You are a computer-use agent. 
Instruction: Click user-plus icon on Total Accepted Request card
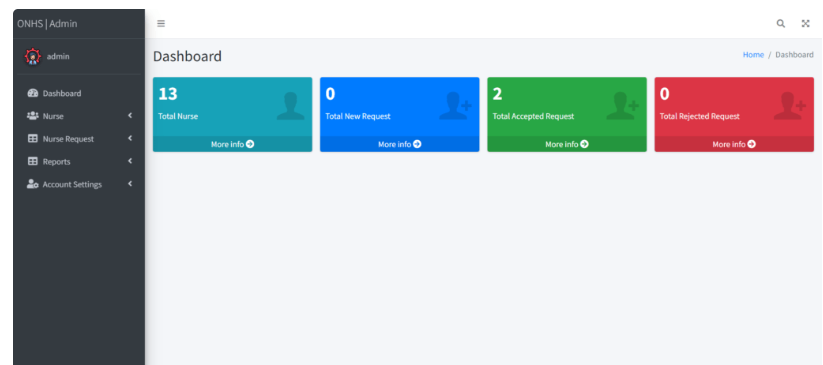click(x=622, y=106)
